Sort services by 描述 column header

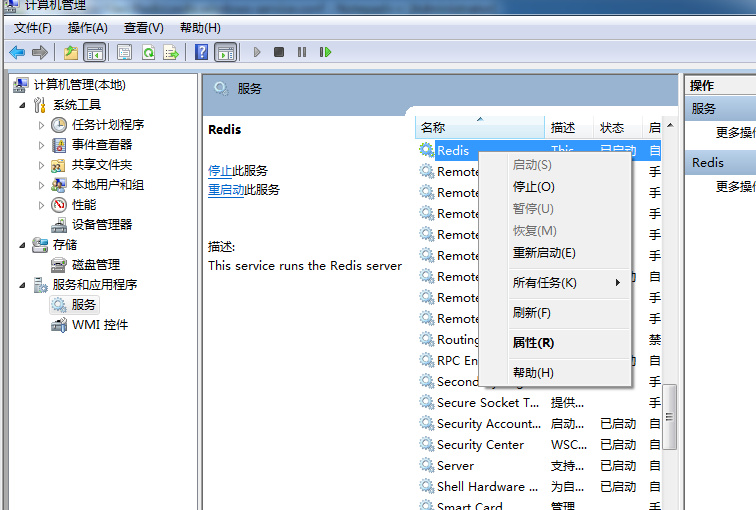point(569,128)
